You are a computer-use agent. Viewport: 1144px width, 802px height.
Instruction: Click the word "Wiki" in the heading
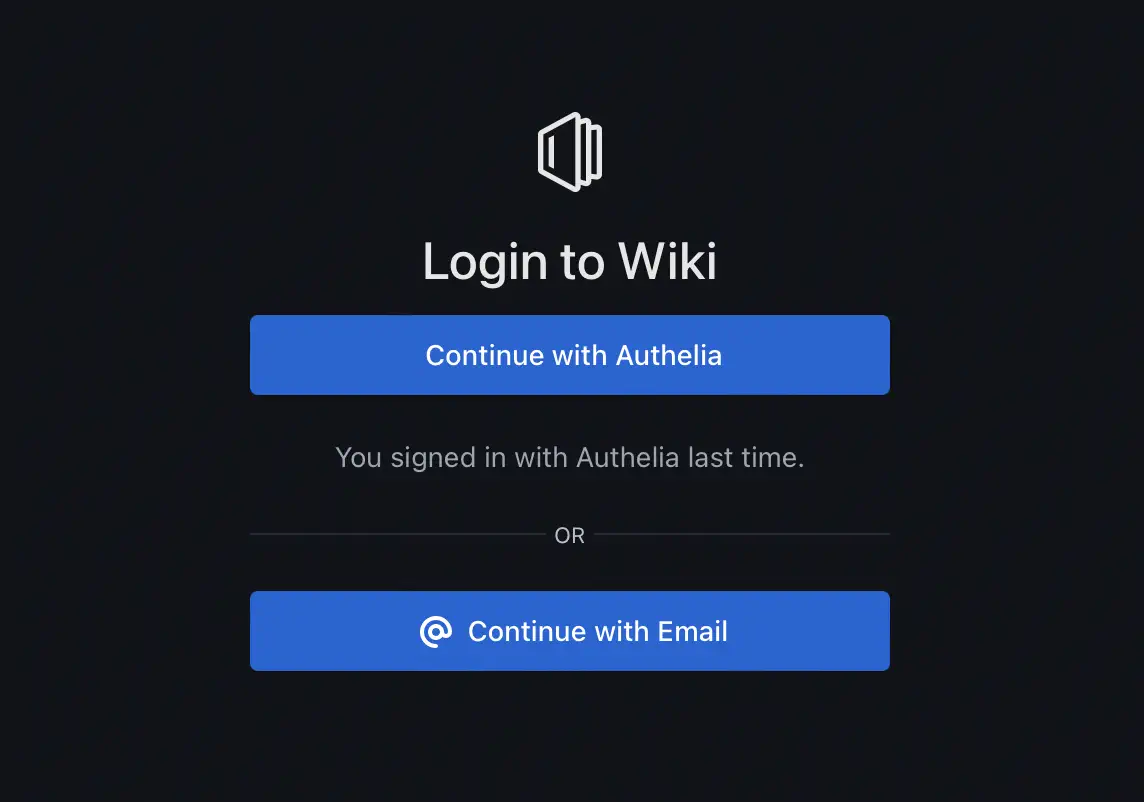click(668, 262)
